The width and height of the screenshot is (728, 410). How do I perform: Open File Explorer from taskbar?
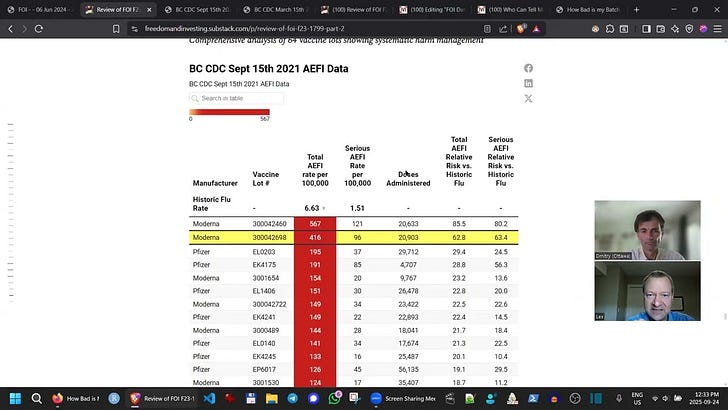point(272,398)
